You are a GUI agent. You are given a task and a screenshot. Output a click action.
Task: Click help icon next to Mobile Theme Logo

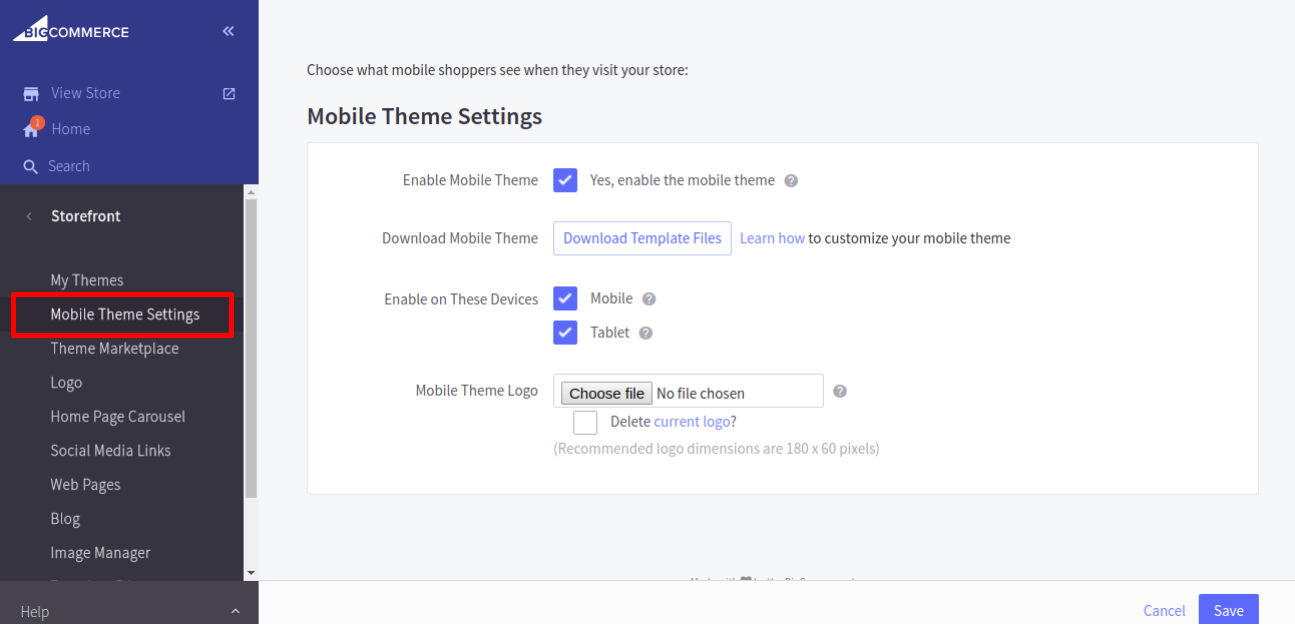click(840, 391)
